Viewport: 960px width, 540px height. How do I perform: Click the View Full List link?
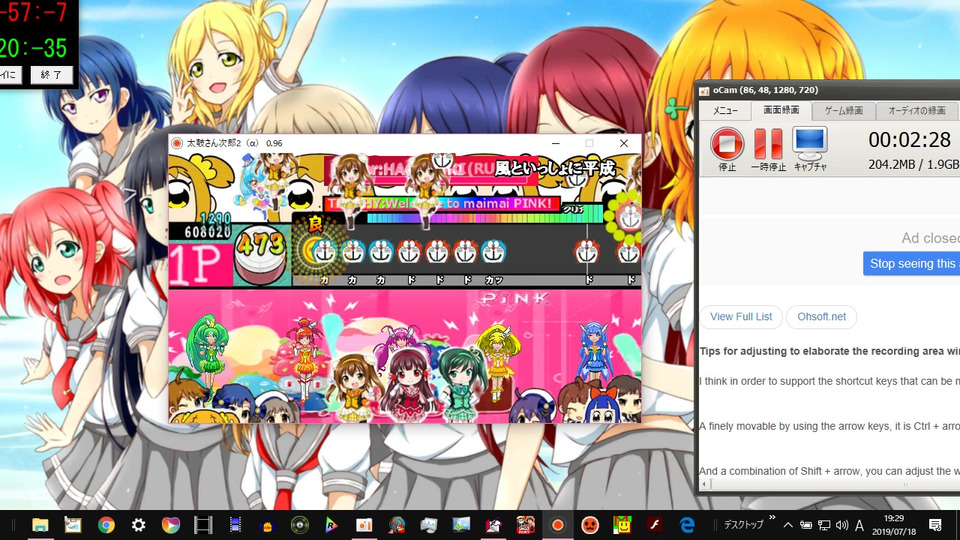pyautogui.click(x=741, y=317)
